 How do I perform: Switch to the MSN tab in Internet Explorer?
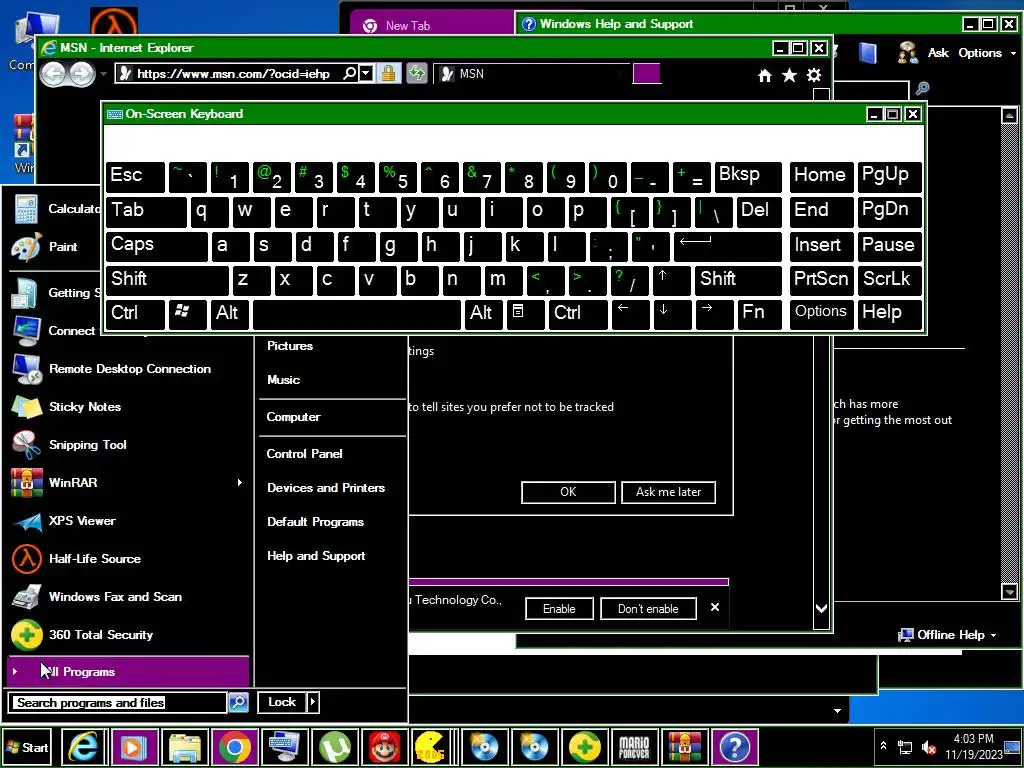click(x=531, y=74)
